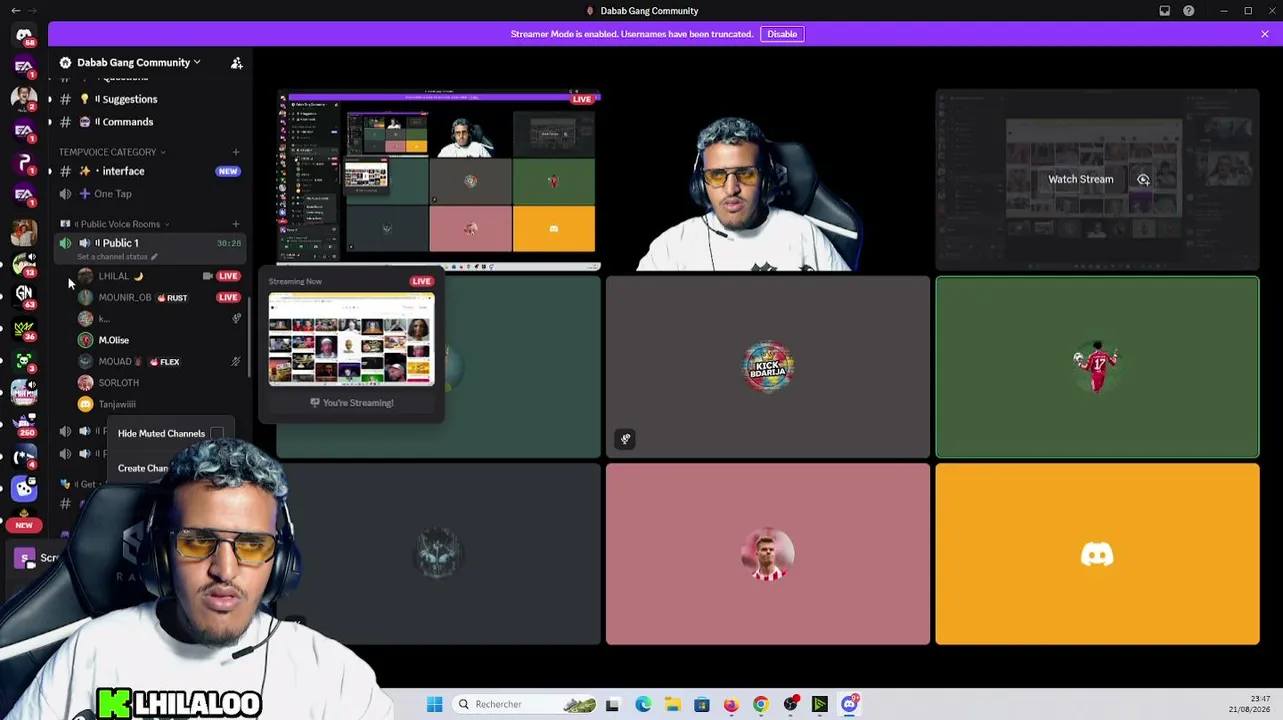Click the camera icon next to LHILAL
Viewport: 1283px width, 720px height.
click(x=207, y=276)
